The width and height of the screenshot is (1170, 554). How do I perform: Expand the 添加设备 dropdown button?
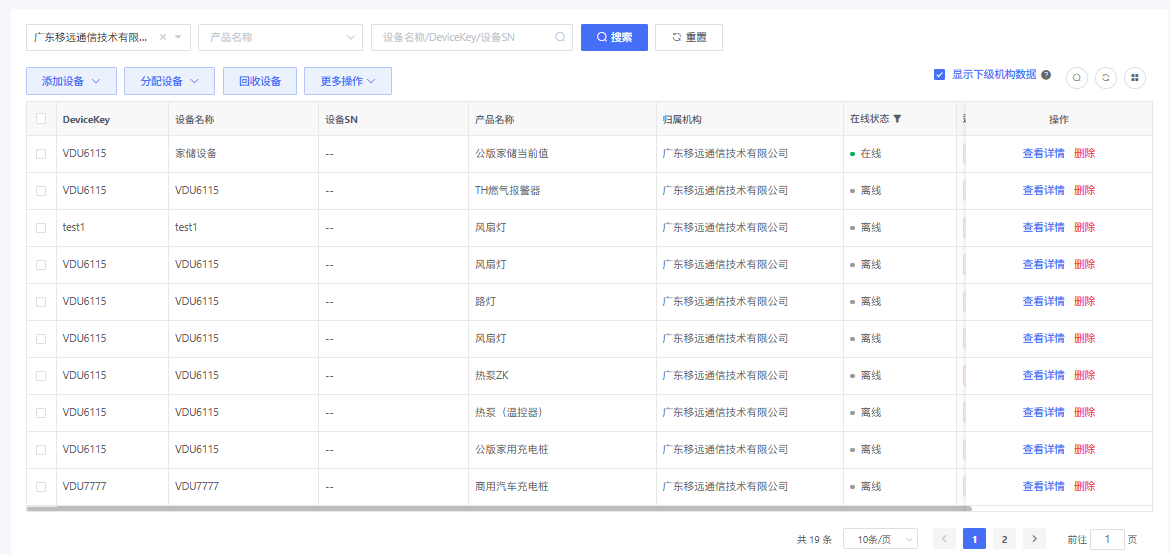pos(71,81)
